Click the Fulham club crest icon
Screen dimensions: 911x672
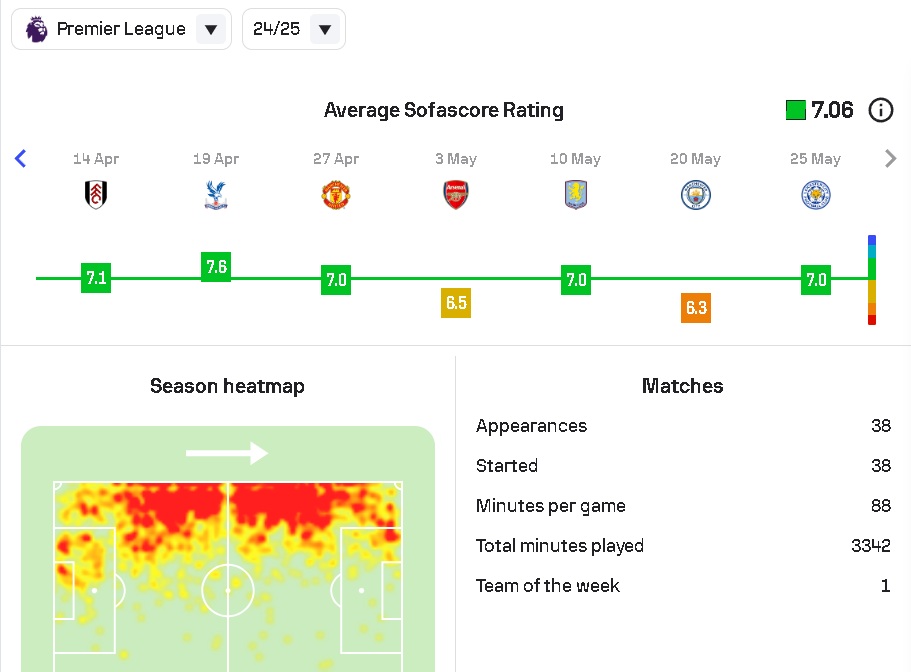pos(96,195)
